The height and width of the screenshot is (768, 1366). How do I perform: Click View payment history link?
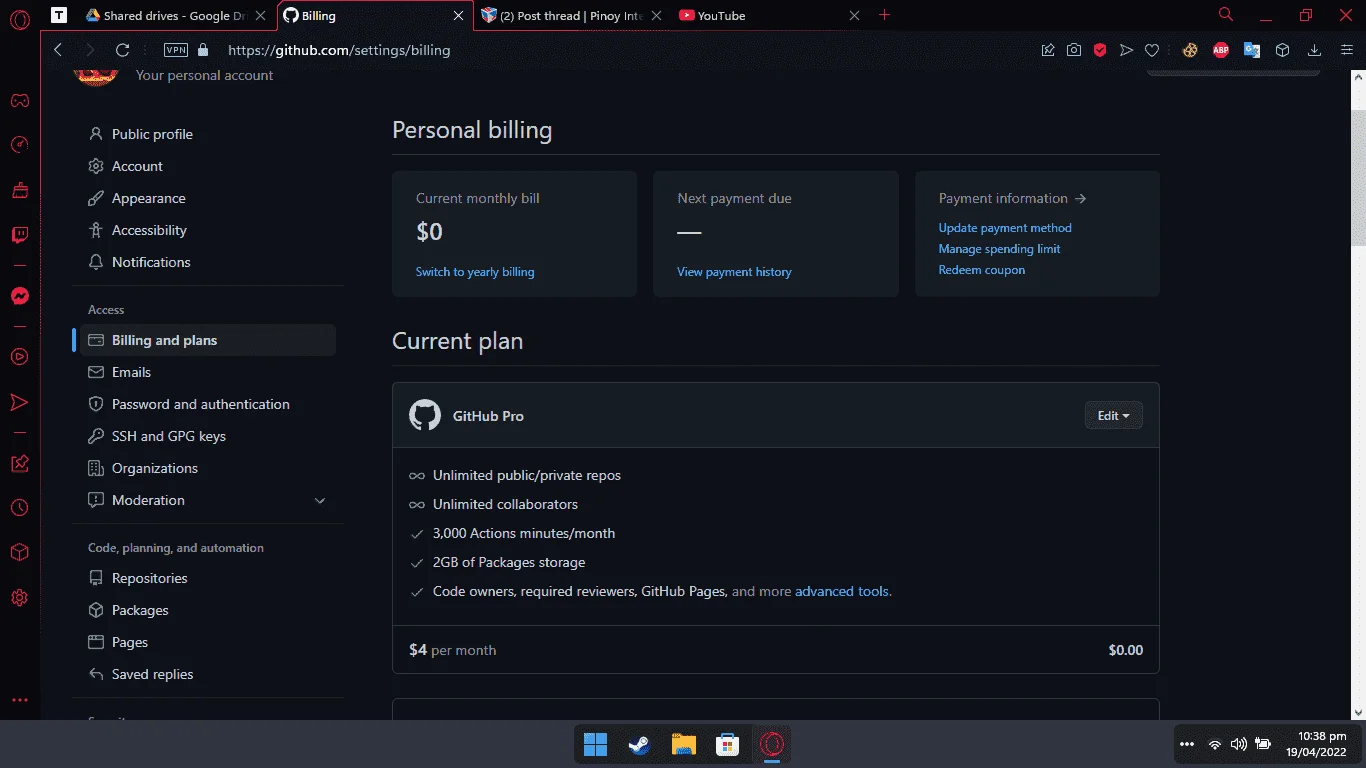tap(734, 272)
